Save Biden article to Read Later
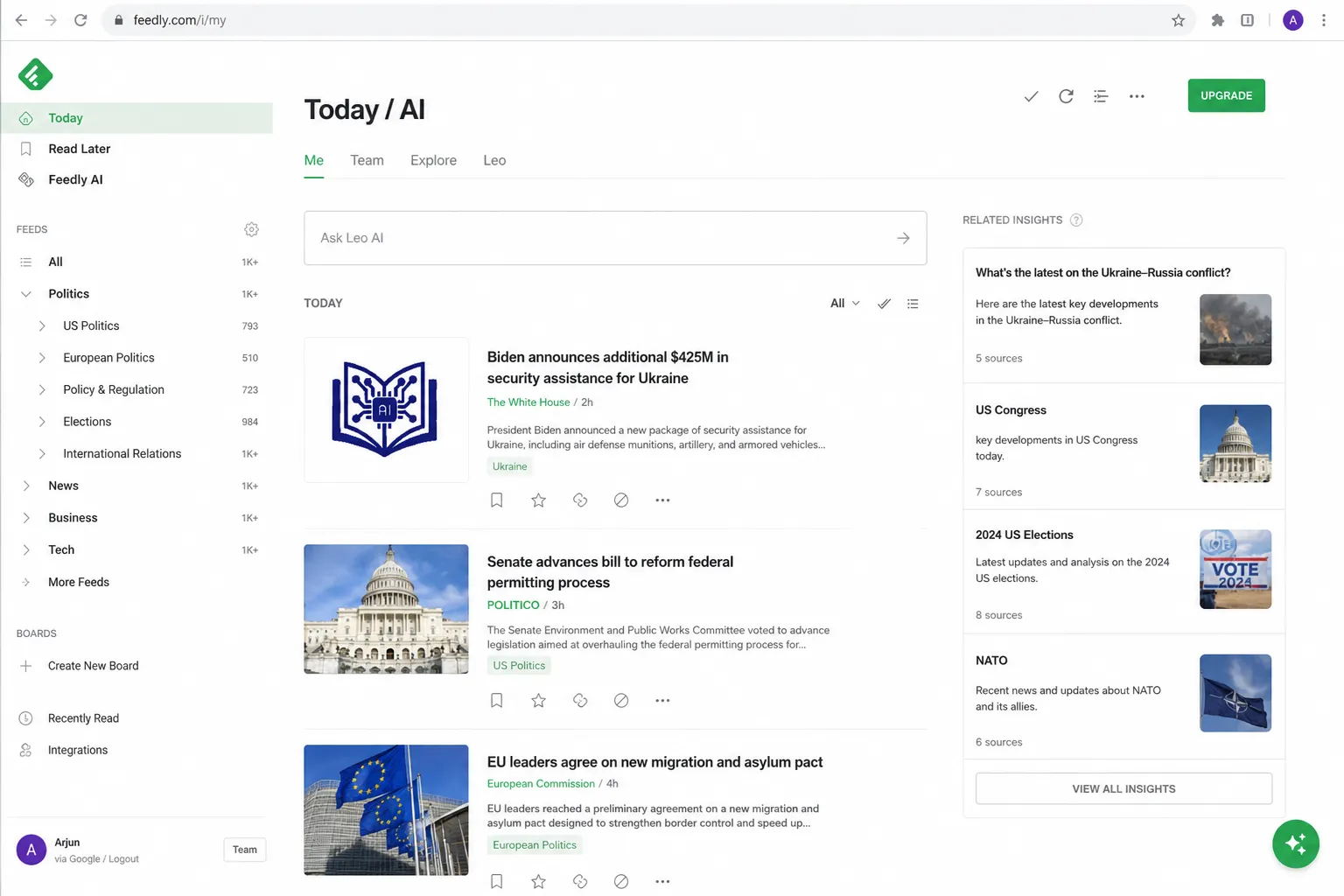The height and width of the screenshot is (896, 1344). (496, 500)
